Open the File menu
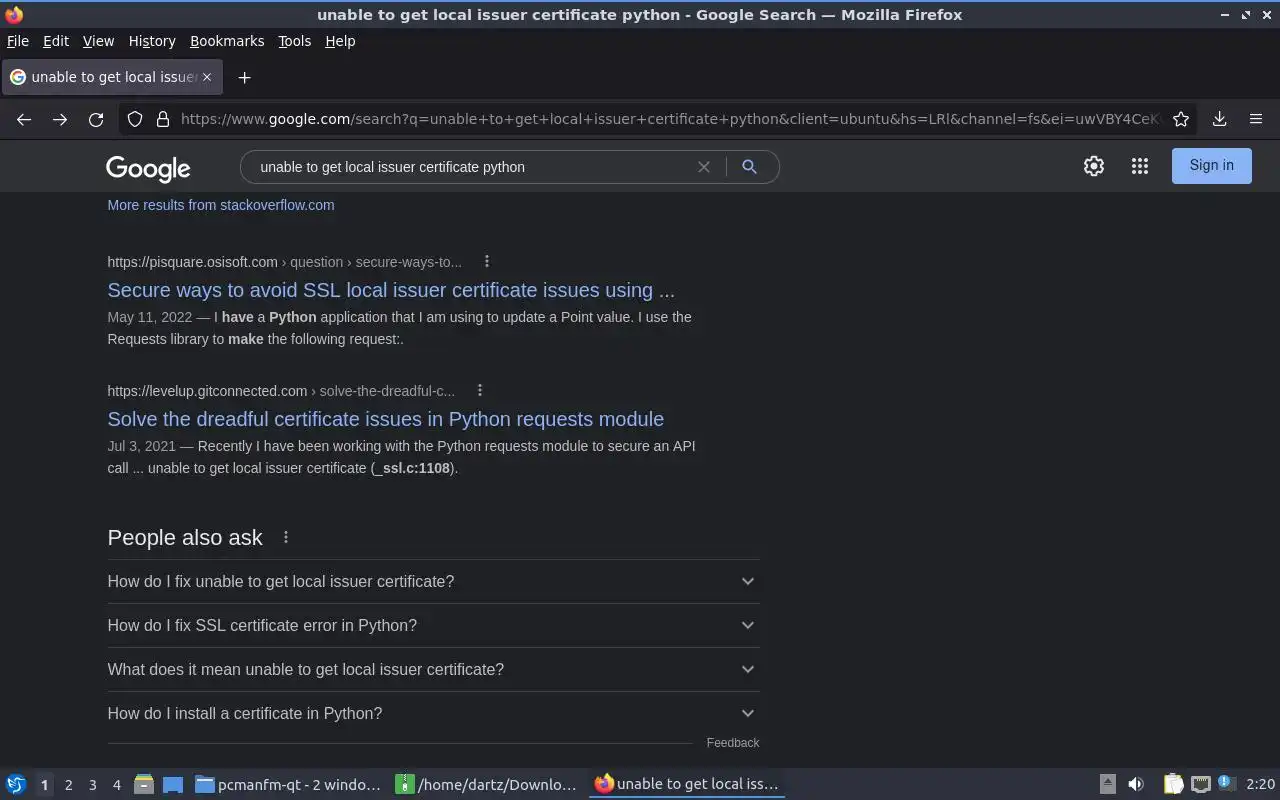This screenshot has height=800, width=1280. coord(18,41)
